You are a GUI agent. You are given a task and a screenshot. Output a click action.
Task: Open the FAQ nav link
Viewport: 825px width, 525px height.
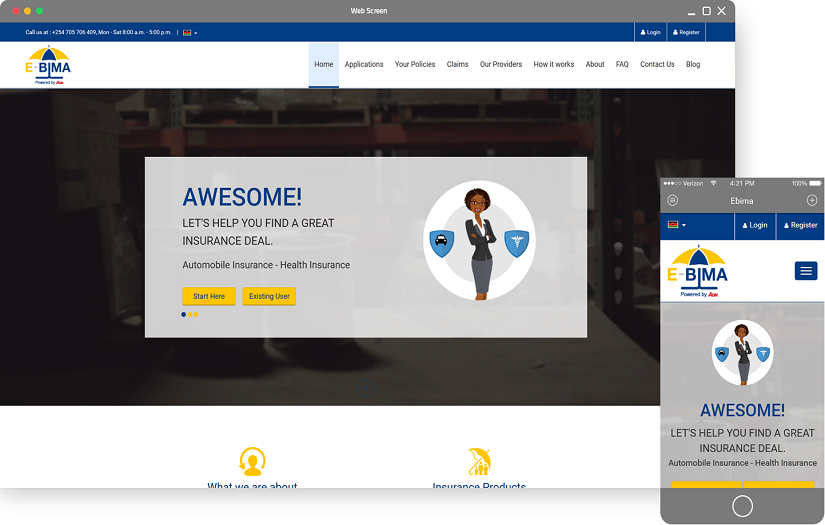(x=622, y=64)
